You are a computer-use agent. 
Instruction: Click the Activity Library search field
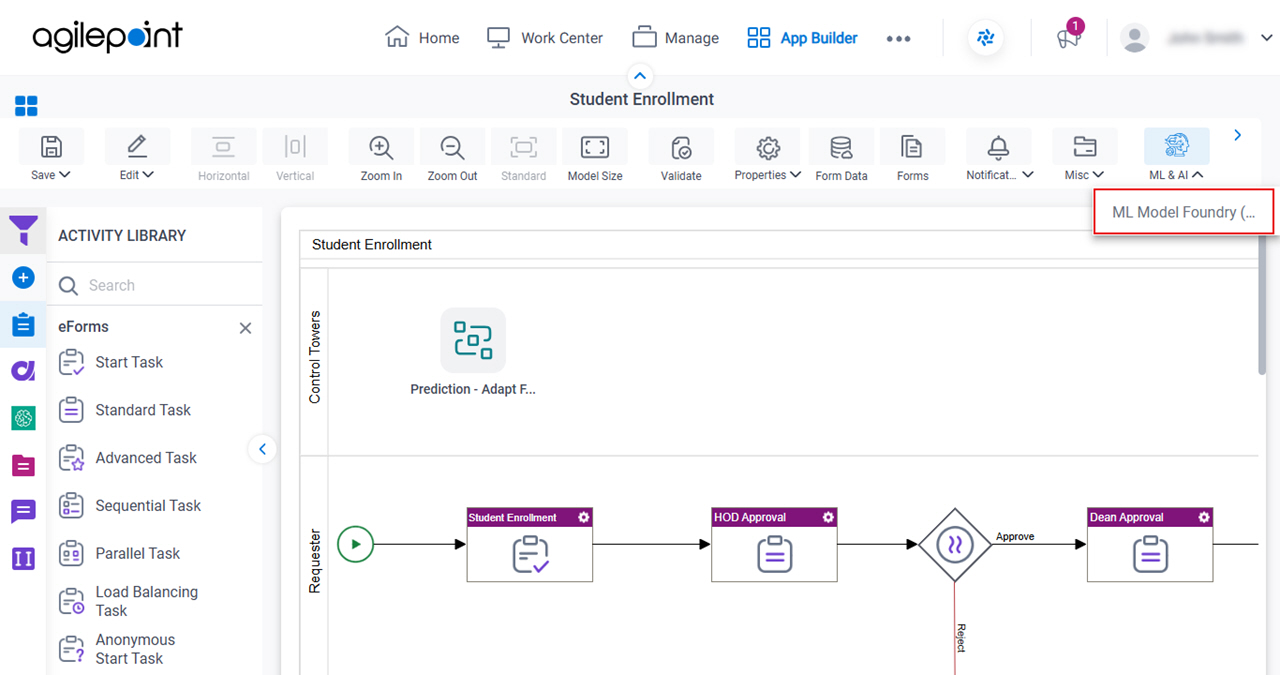[x=155, y=285]
